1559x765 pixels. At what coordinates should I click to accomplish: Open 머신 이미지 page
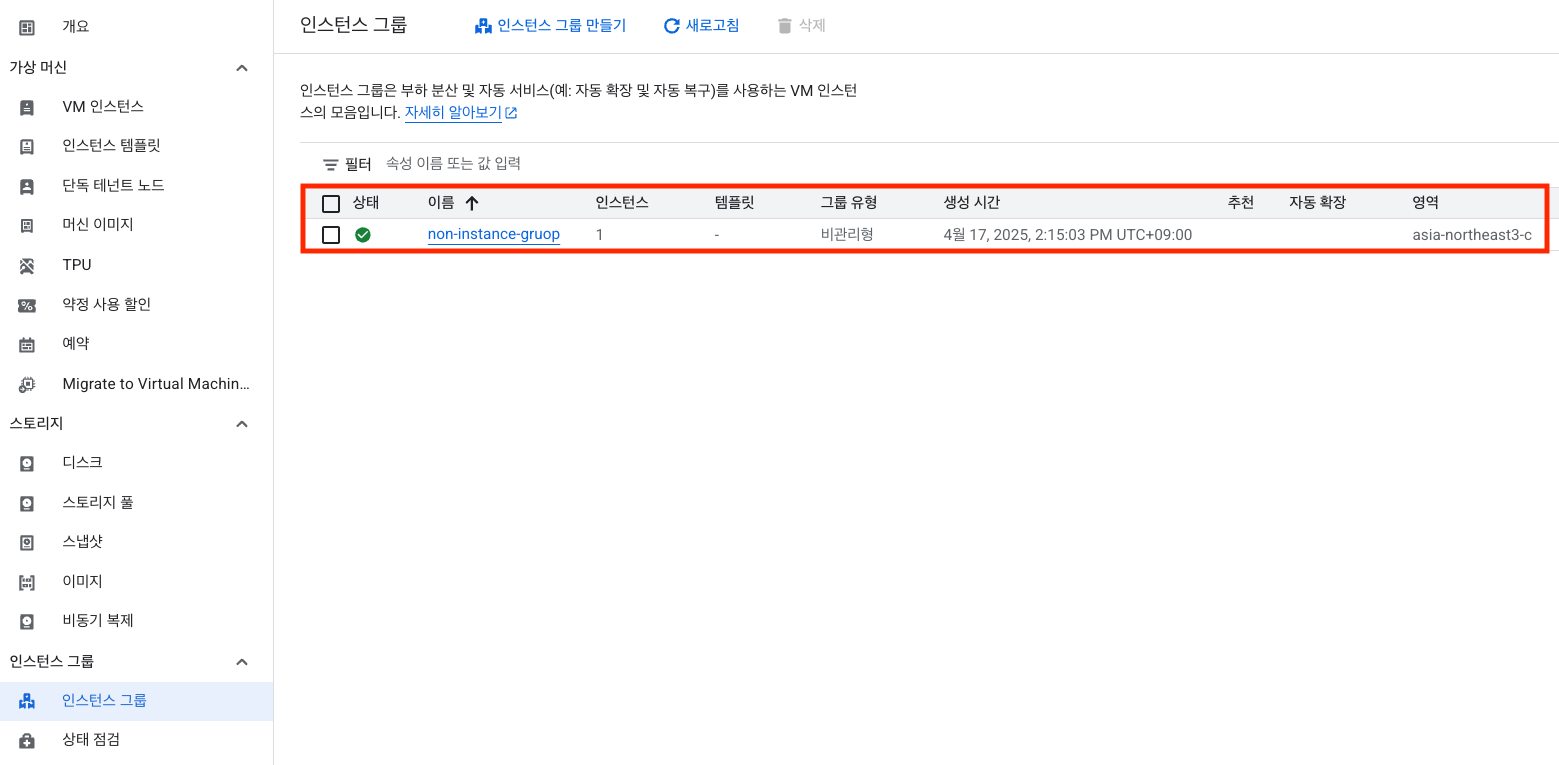click(97, 224)
